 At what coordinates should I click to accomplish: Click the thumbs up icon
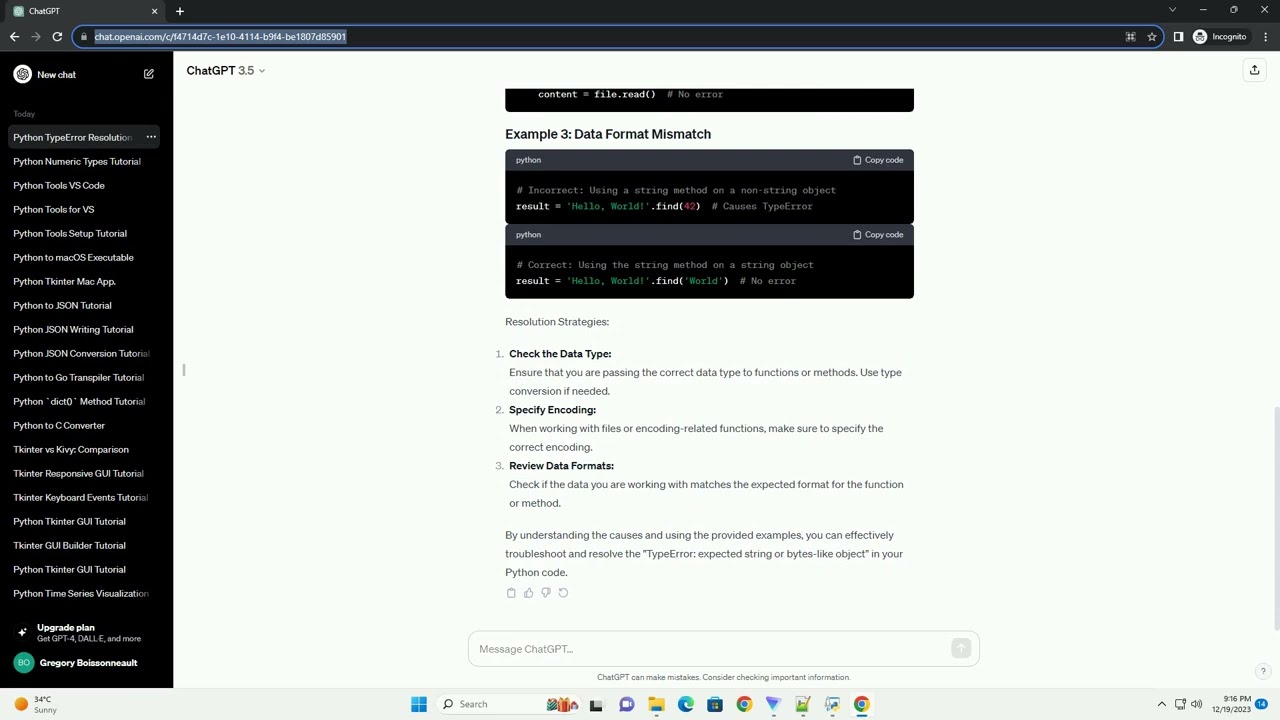click(x=528, y=593)
